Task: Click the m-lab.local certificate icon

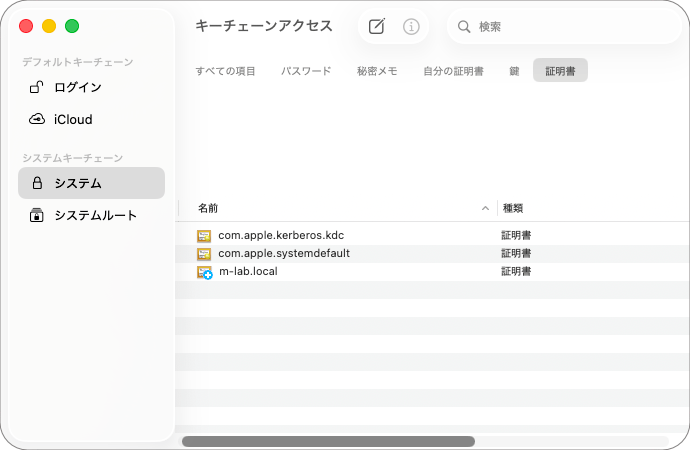Action: point(204,272)
